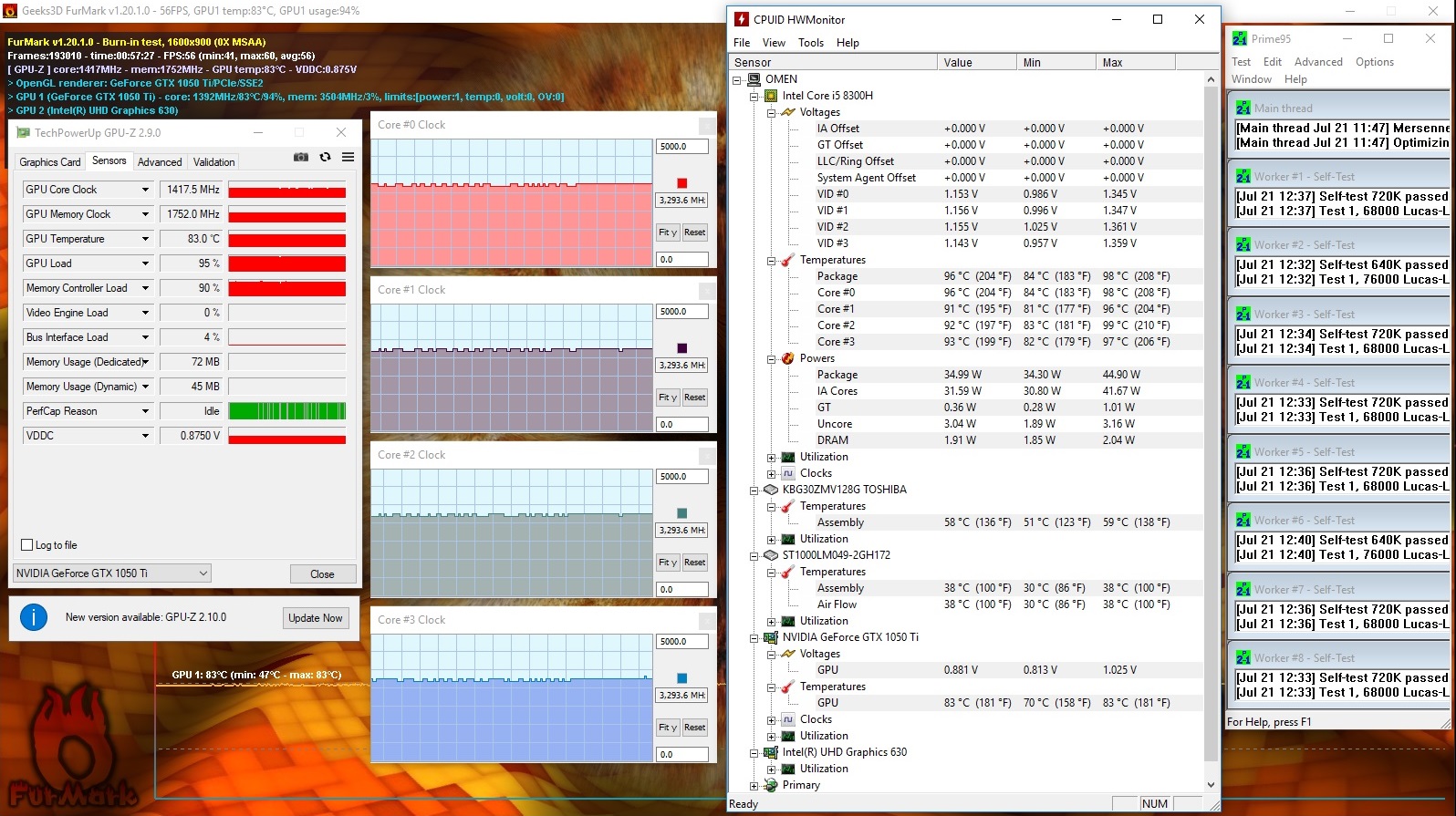
Task: Click the GPU-Z refresh icon
Action: [325, 157]
